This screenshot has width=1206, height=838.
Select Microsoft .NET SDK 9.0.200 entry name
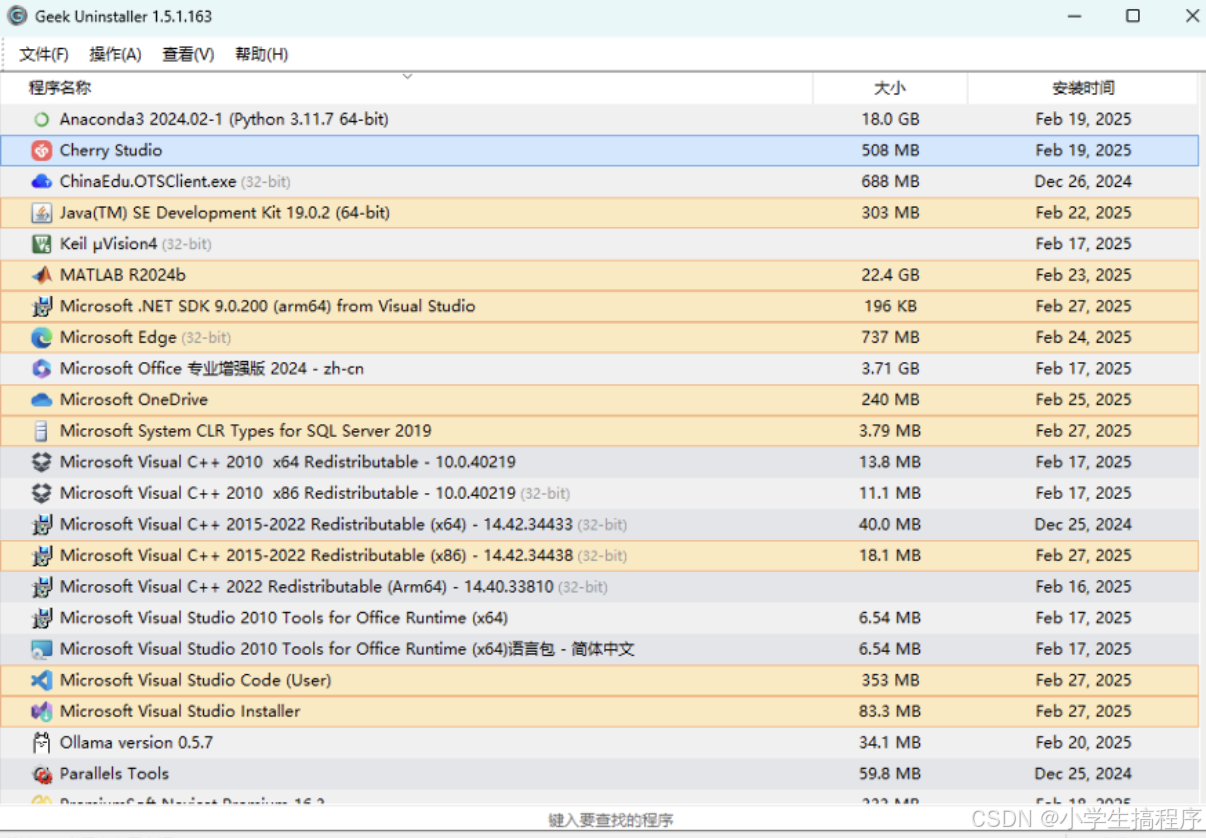[267, 306]
